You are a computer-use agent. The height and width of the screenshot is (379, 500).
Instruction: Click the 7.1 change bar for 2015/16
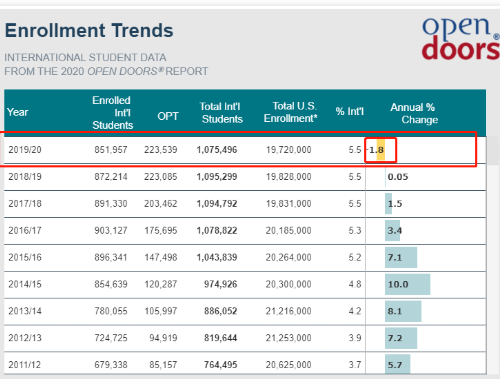(x=401, y=257)
